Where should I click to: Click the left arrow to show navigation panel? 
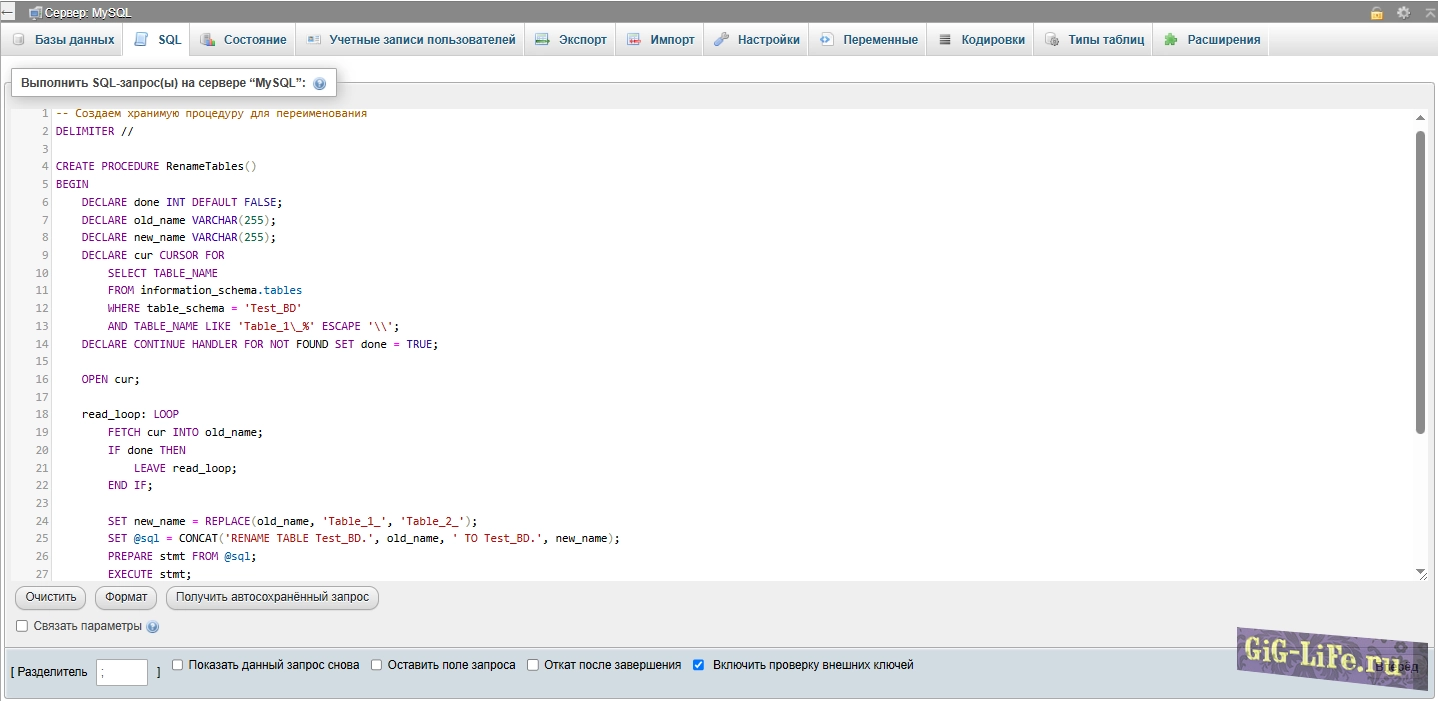pyautogui.click(x=7, y=13)
